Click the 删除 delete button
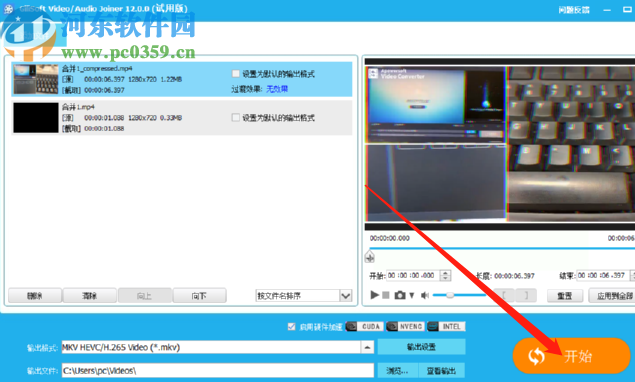The height and width of the screenshot is (382, 635). coord(35,296)
